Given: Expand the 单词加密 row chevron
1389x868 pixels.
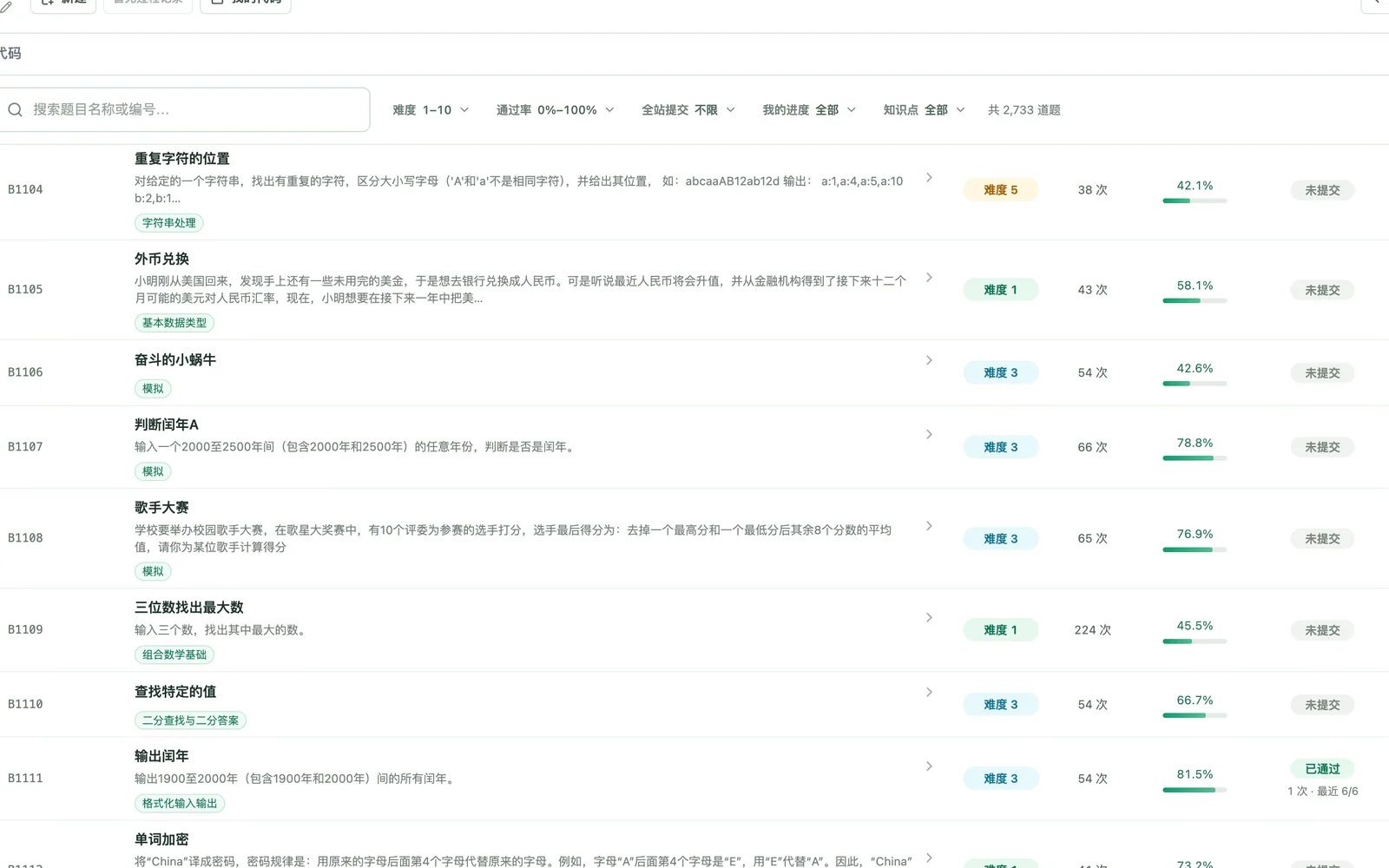Looking at the screenshot, I should pos(929,858).
